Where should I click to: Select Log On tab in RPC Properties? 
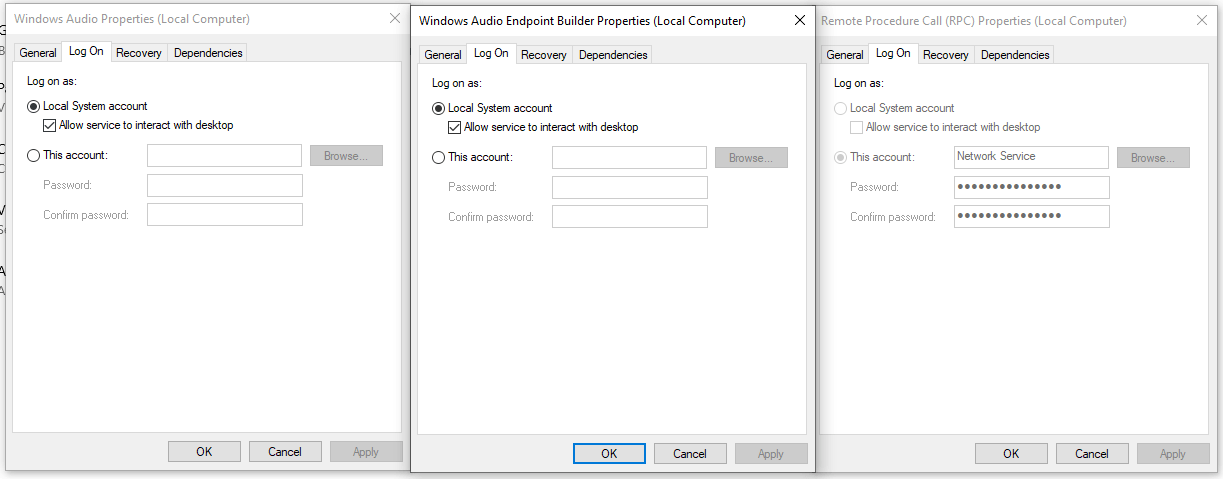click(893, 53)
